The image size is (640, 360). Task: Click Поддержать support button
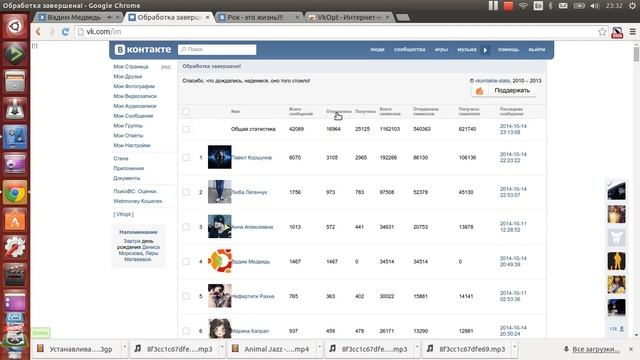[x=504, y=91]
